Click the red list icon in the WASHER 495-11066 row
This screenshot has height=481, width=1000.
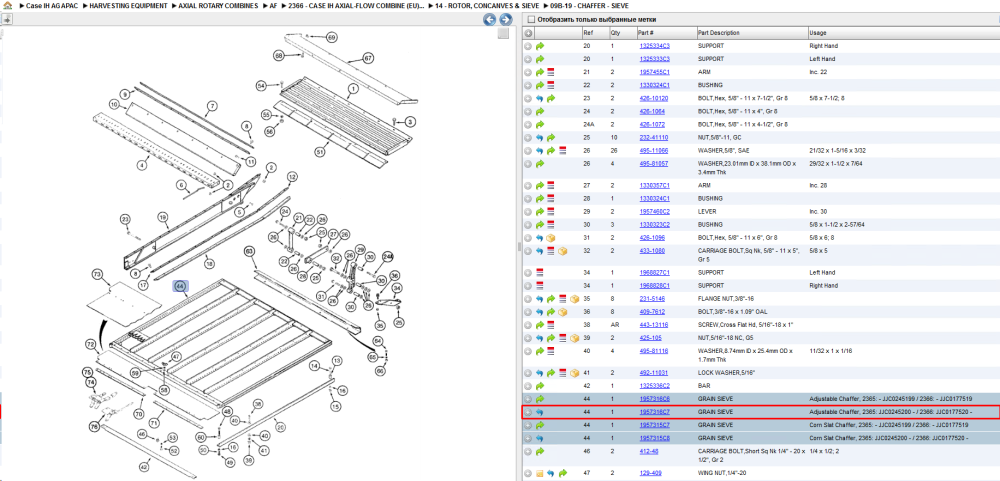[562, 151]
